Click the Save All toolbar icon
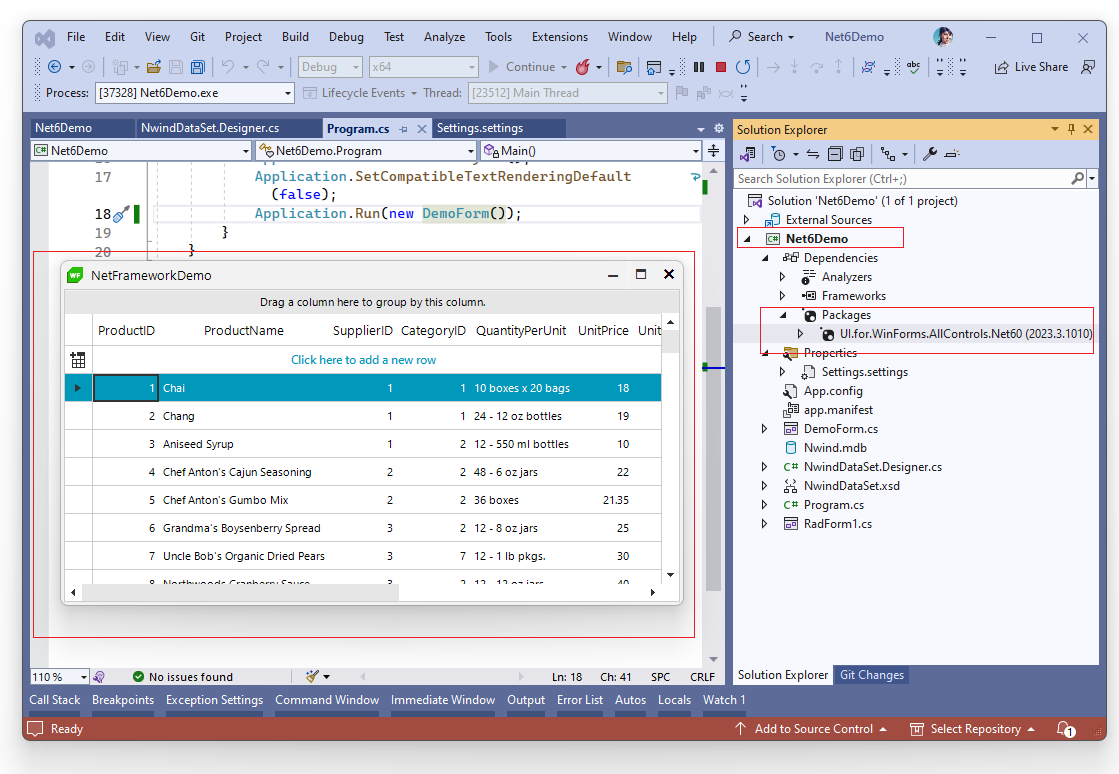The height and width of the screenshot is (774, 1119). pos(199,65)
